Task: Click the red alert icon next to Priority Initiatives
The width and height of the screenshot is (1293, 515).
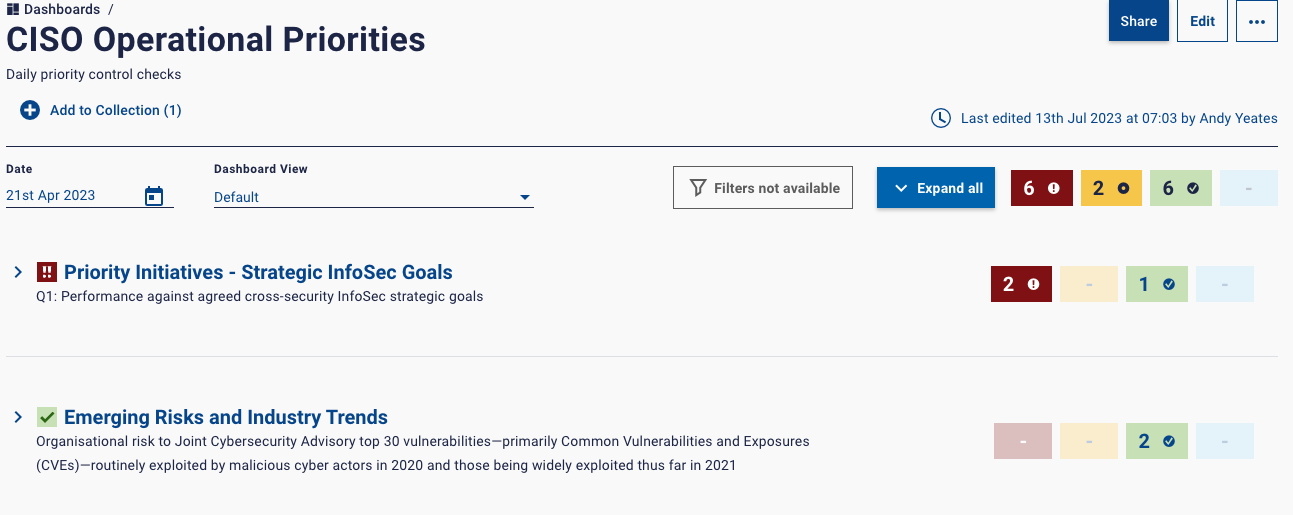Action: click(46, 272)
